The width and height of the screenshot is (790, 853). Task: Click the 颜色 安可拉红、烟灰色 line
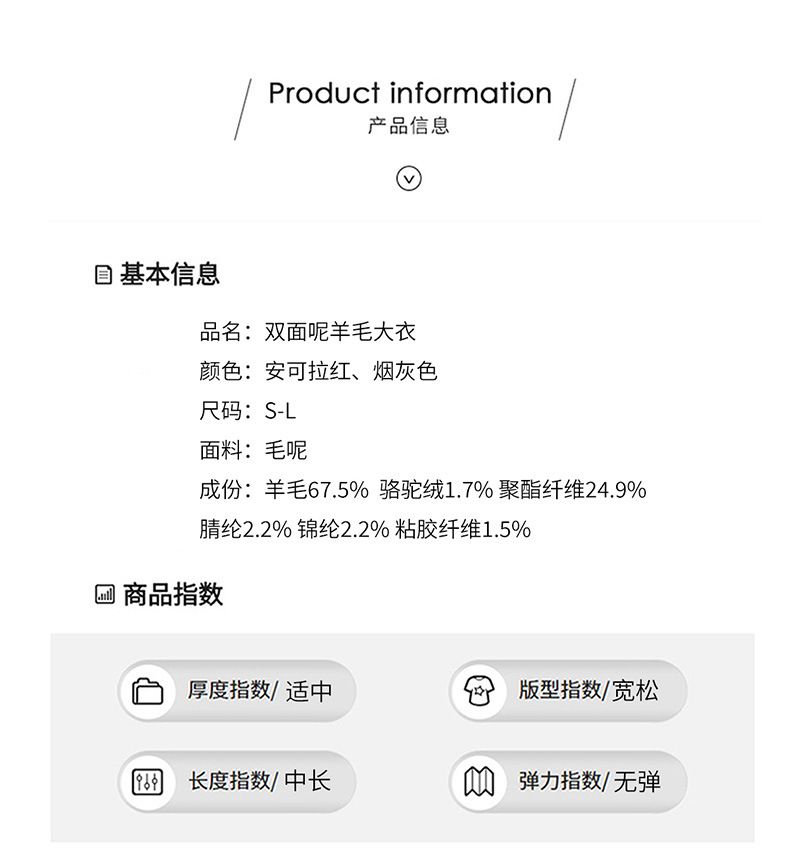pos(318,371)
